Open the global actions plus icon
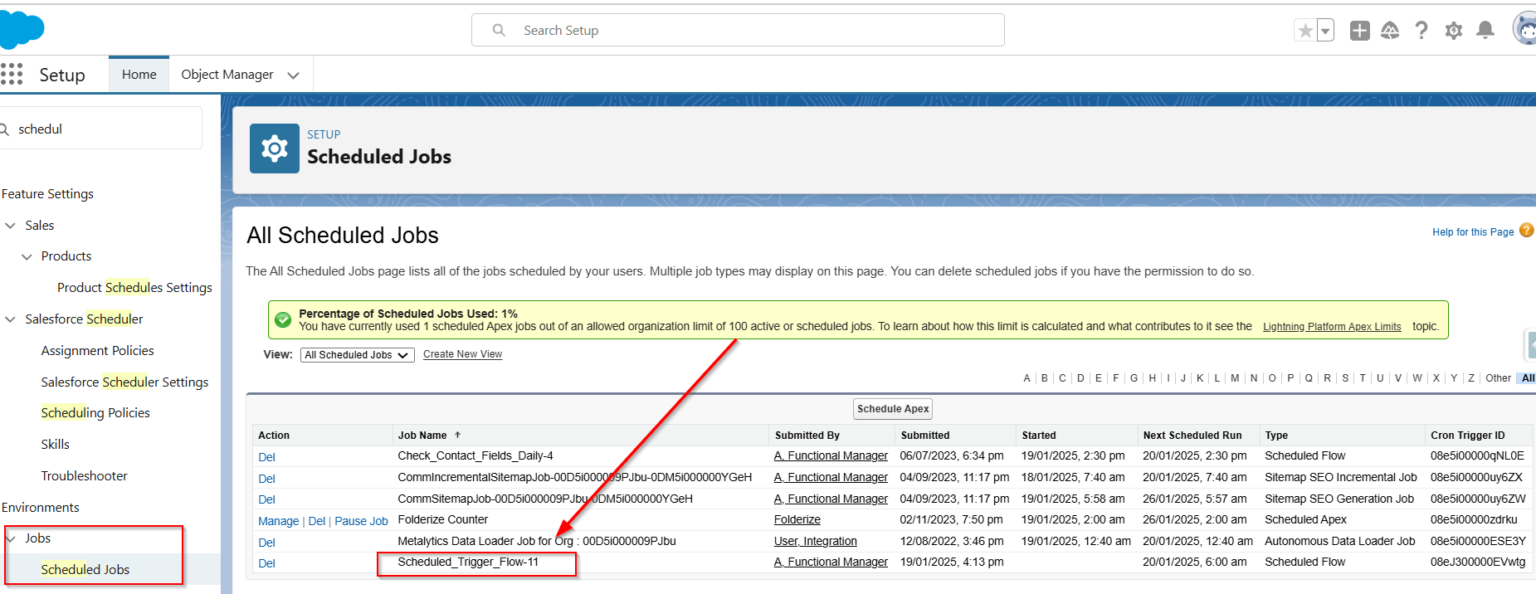1536x594 pixels. pos(1359,31)
